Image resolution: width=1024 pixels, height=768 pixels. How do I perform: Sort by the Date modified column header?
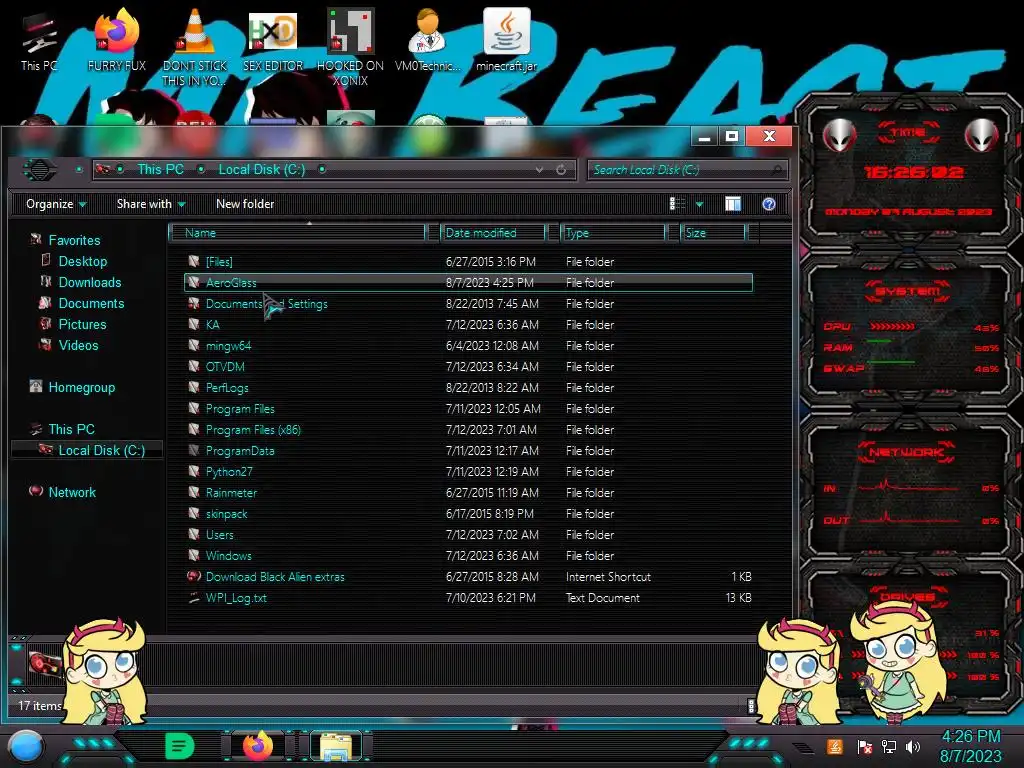click(494, 233)
